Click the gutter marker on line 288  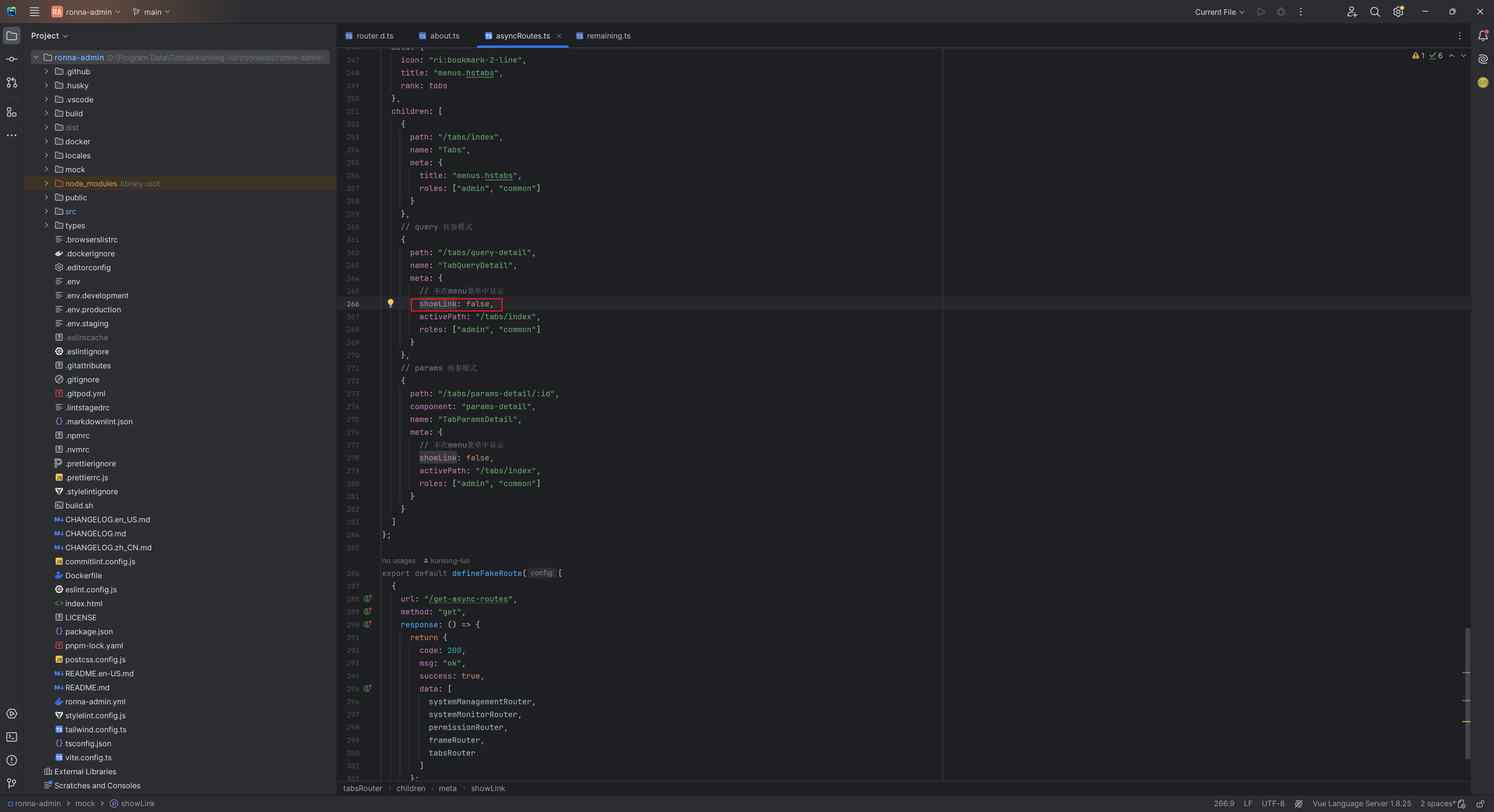coord(367,599)
